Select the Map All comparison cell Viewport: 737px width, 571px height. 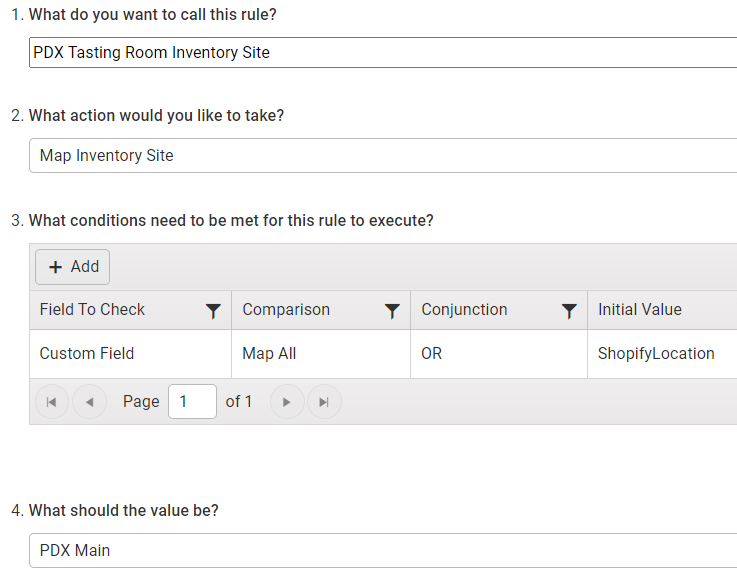point(321,354)
